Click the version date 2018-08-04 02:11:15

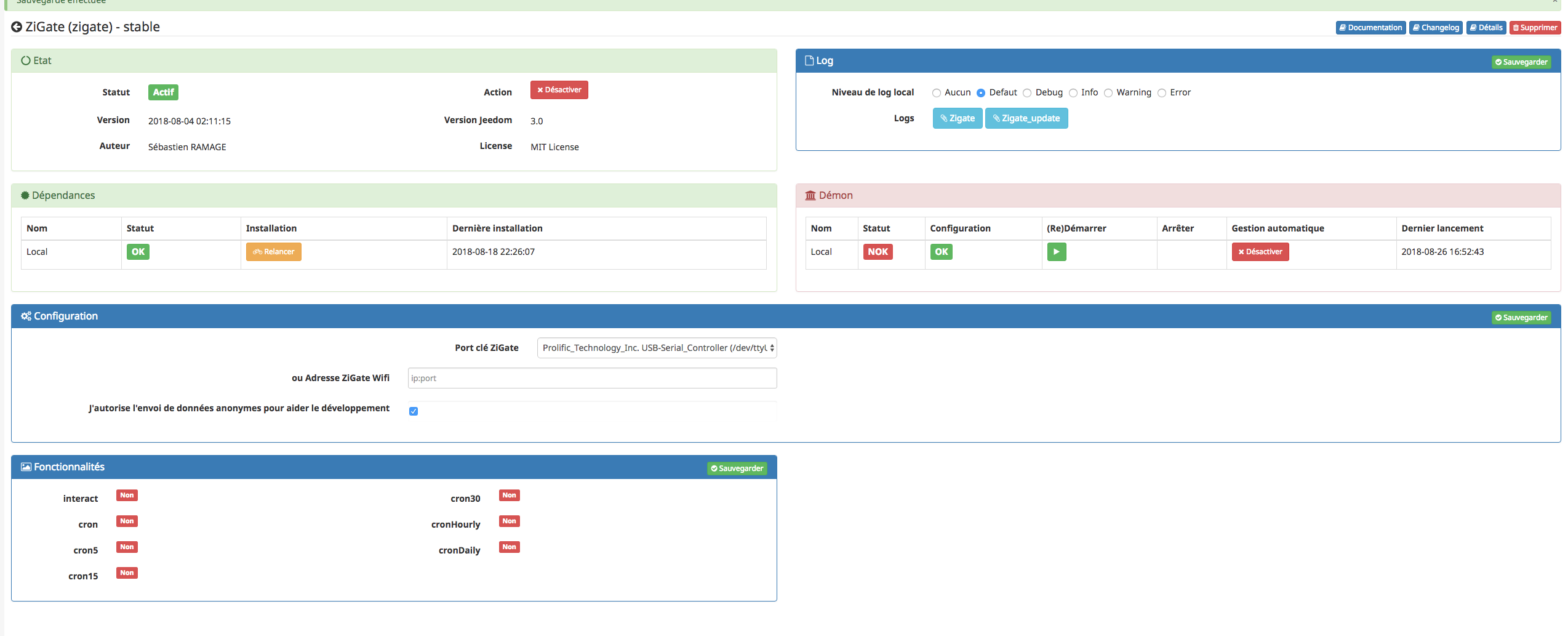pos(190,121)
